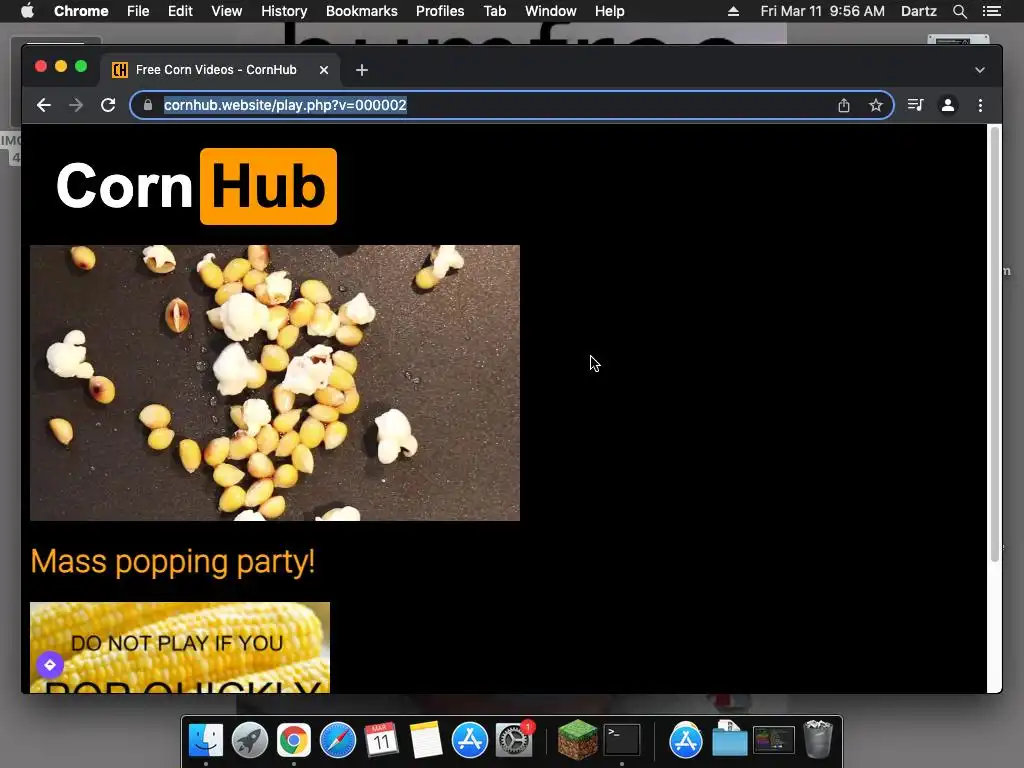Click the page vertical scrollbar

tap(995, 344)
